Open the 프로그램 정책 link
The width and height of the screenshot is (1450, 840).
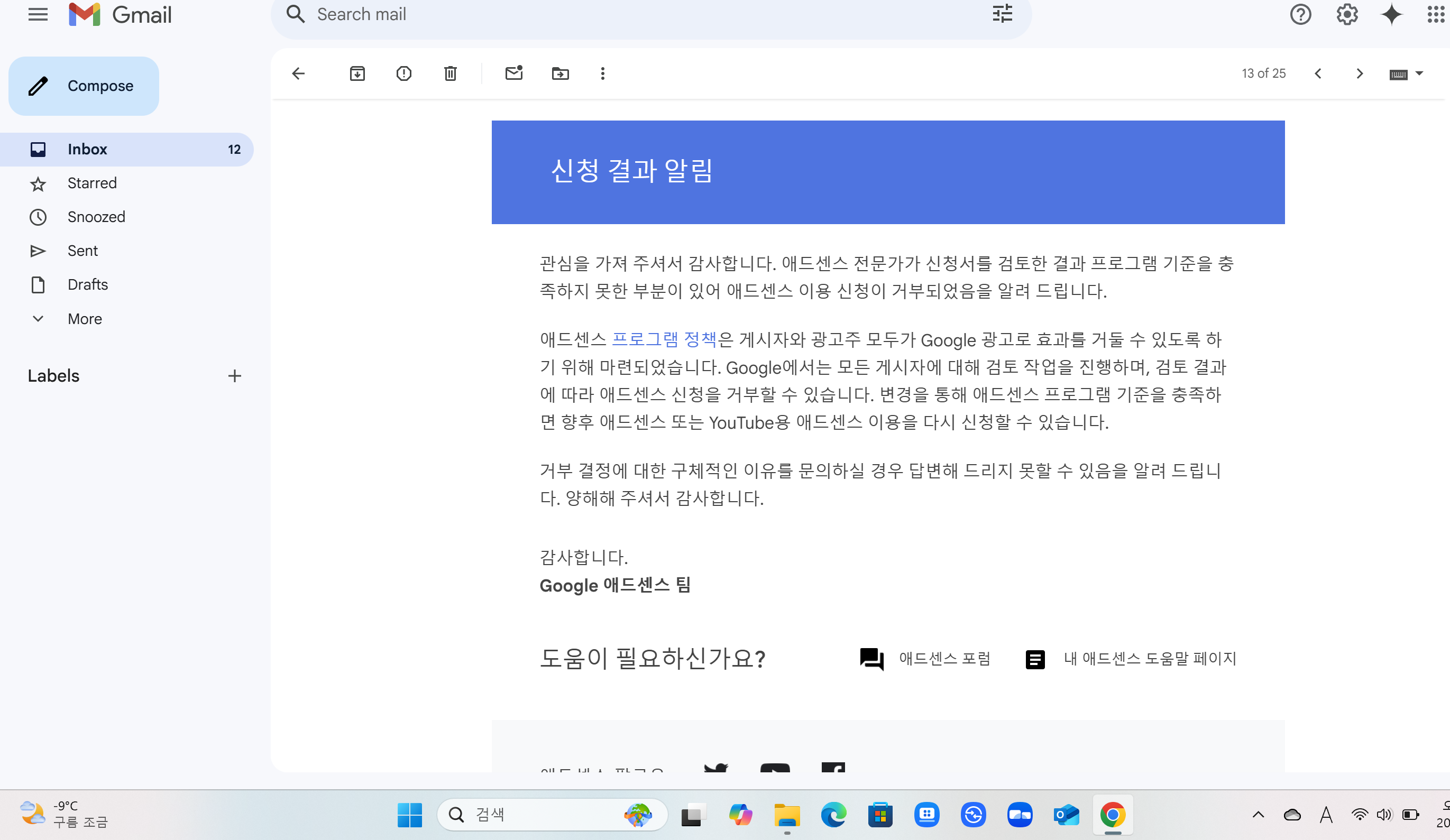pos(664,339)
